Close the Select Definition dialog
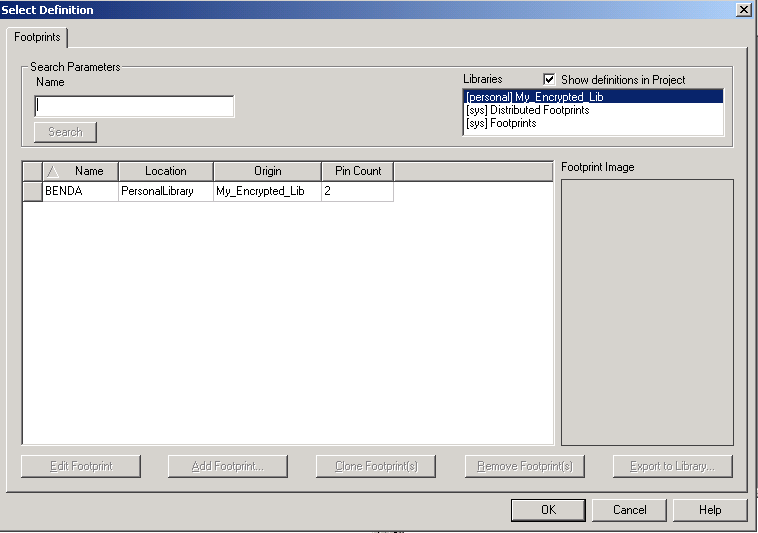This screenshot has width=758, height=533. coord(743,10)
